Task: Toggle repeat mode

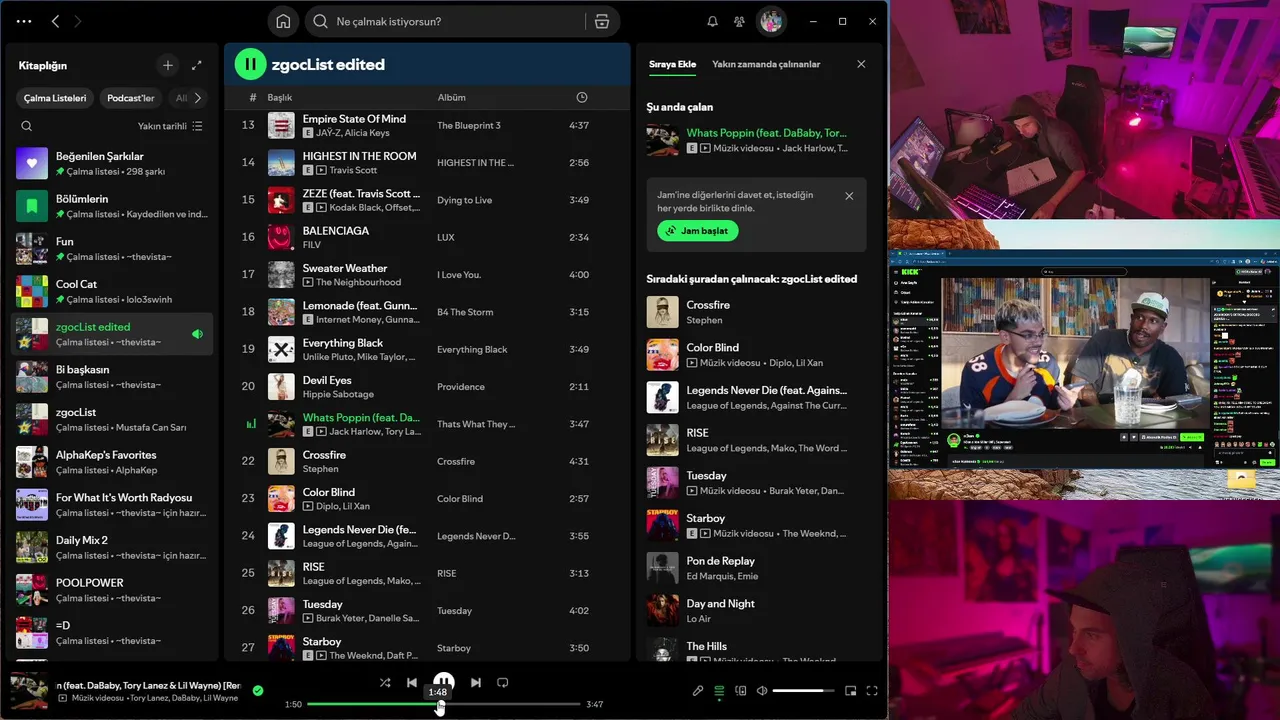Action: (503, 682)
